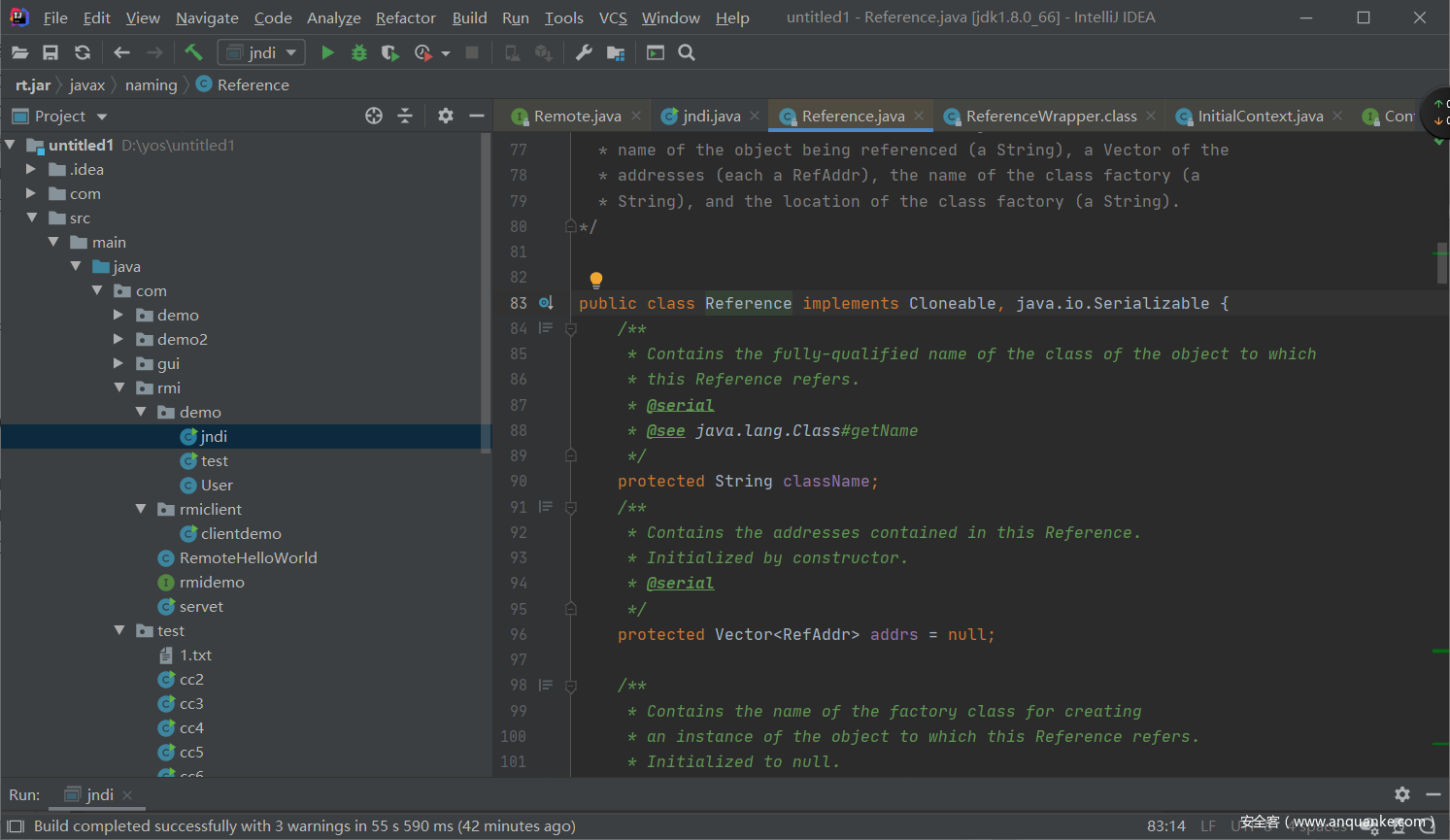Image resolution: width=1450 pixels, height=840 pixels.
Task: Click the yellow light bulb intention icon
Action: [596, 281]
